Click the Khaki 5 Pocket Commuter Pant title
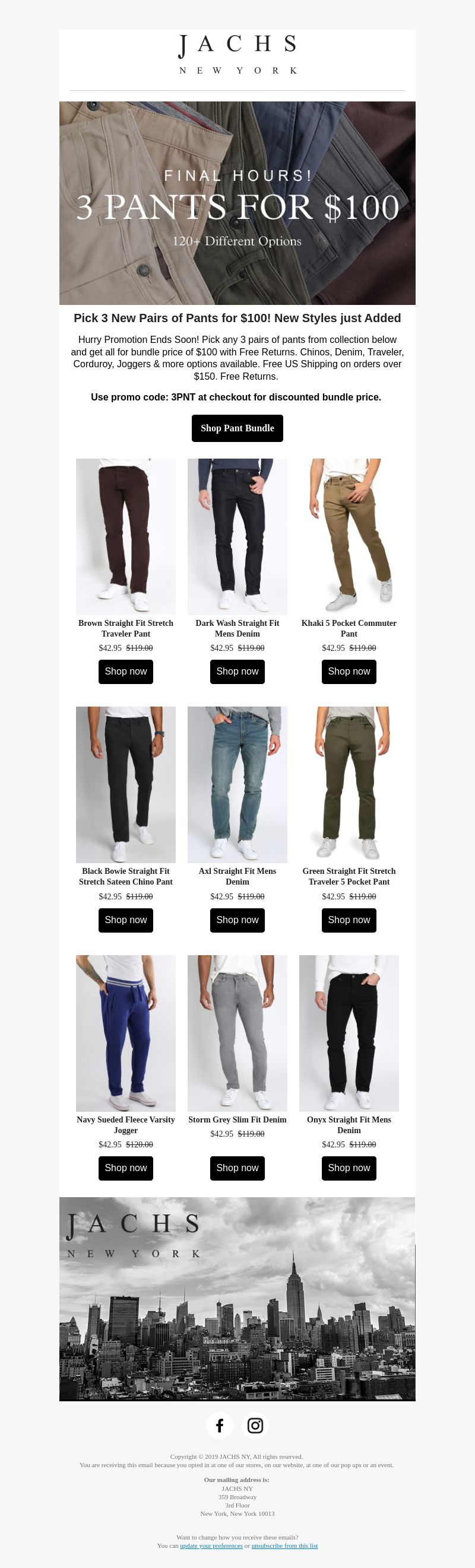 tap(349, 628)
